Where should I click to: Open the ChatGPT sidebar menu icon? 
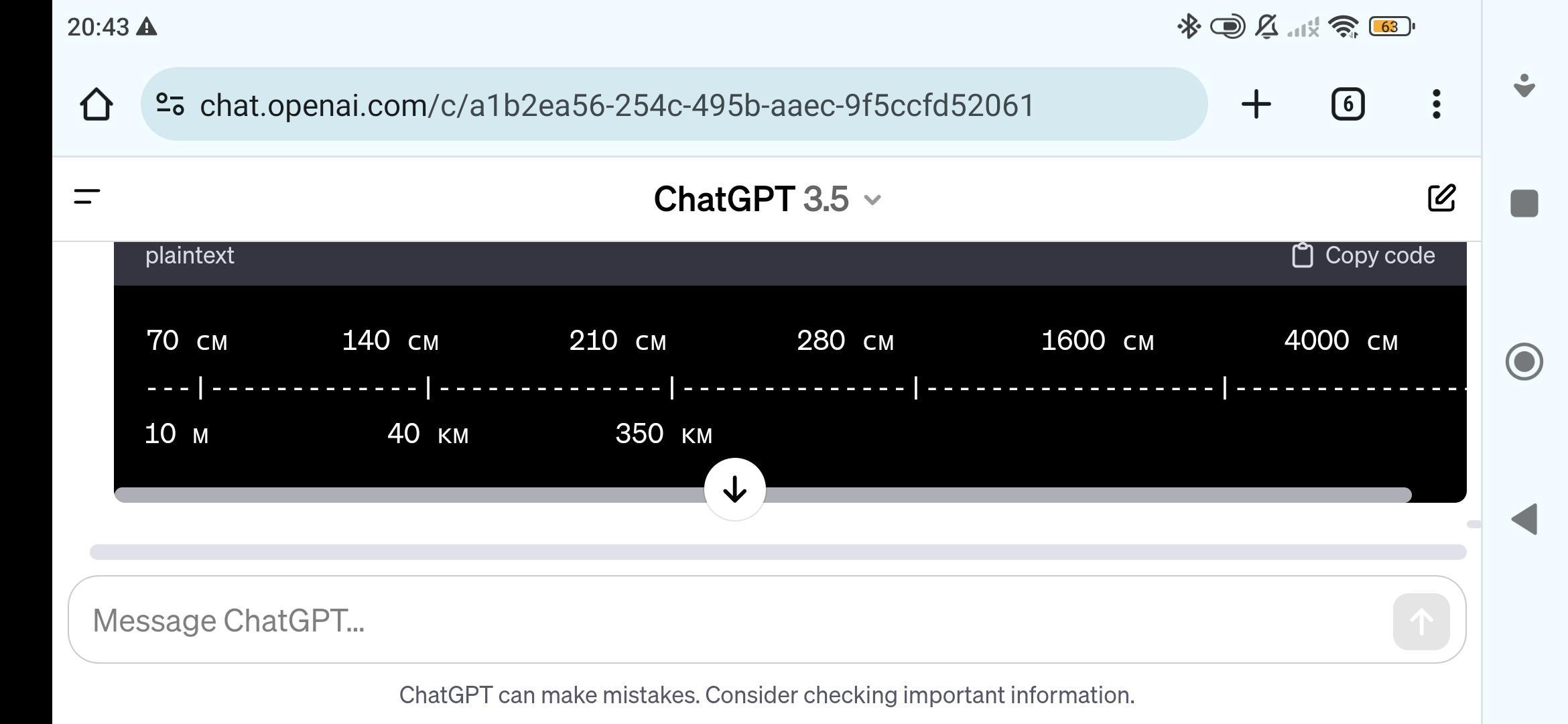(x=87, y=197)
